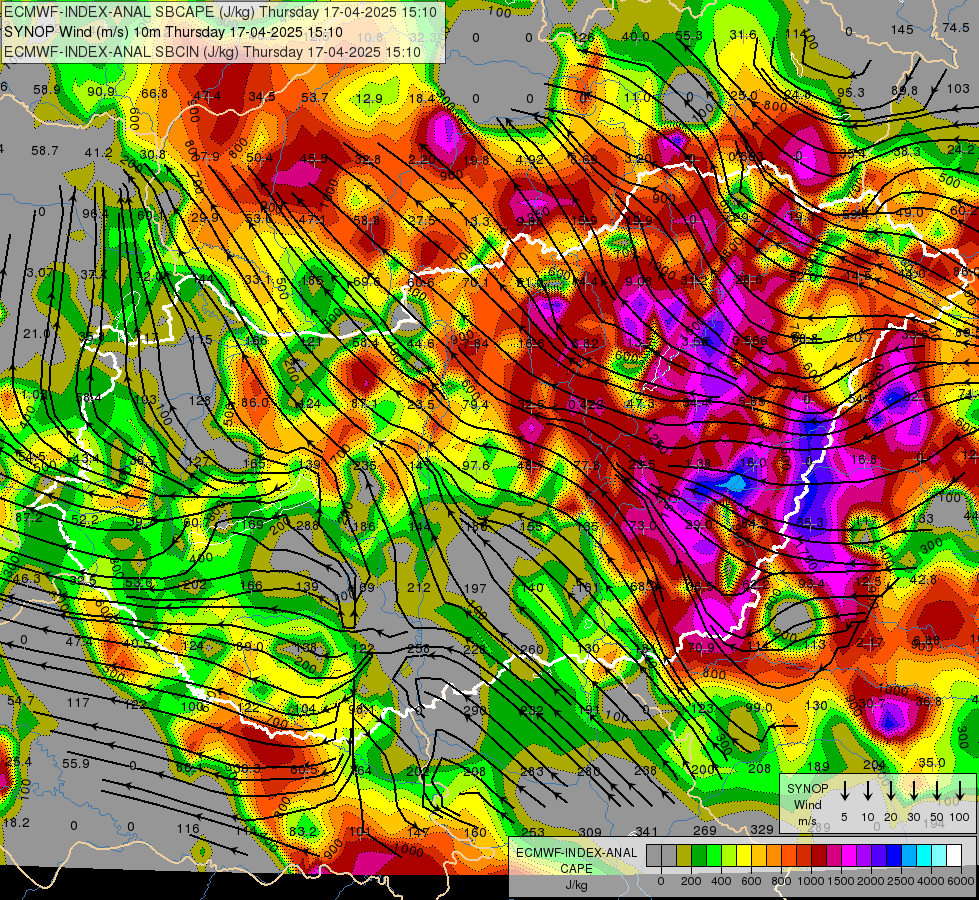979x900 pixels.
Task: Click the 4000 tick label in CAPE legend
Action: pos(931,881)
